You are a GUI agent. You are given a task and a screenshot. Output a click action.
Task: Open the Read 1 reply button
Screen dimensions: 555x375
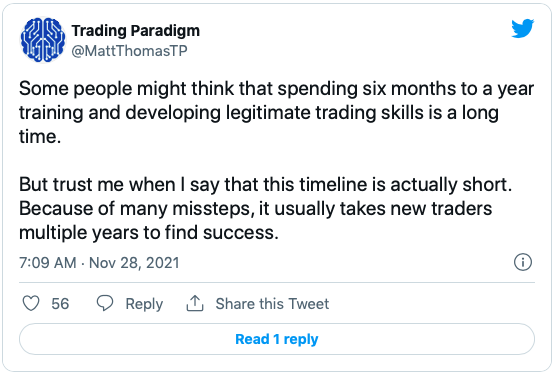(277, 339)
